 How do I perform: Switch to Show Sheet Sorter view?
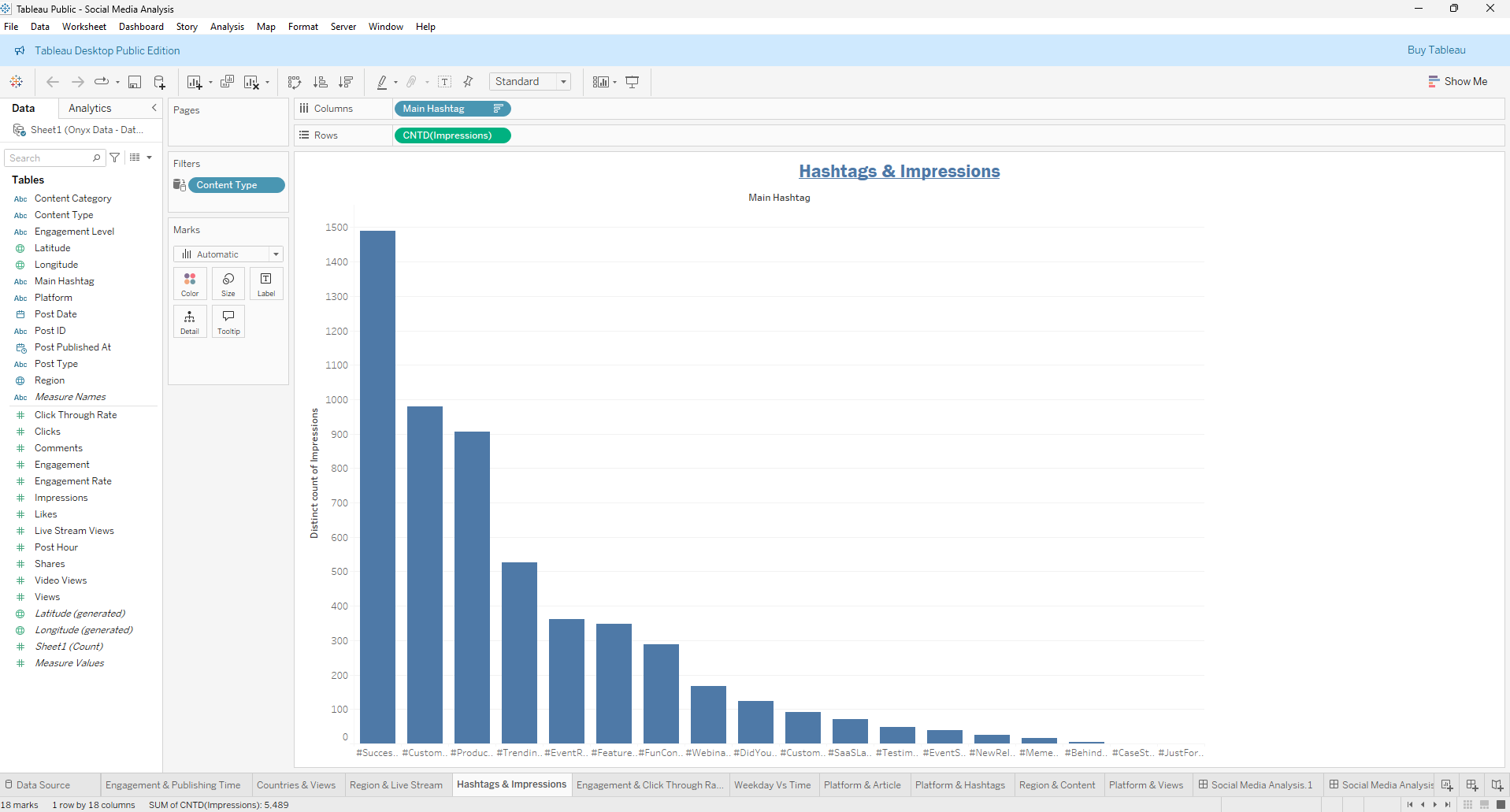point(1467,805)
